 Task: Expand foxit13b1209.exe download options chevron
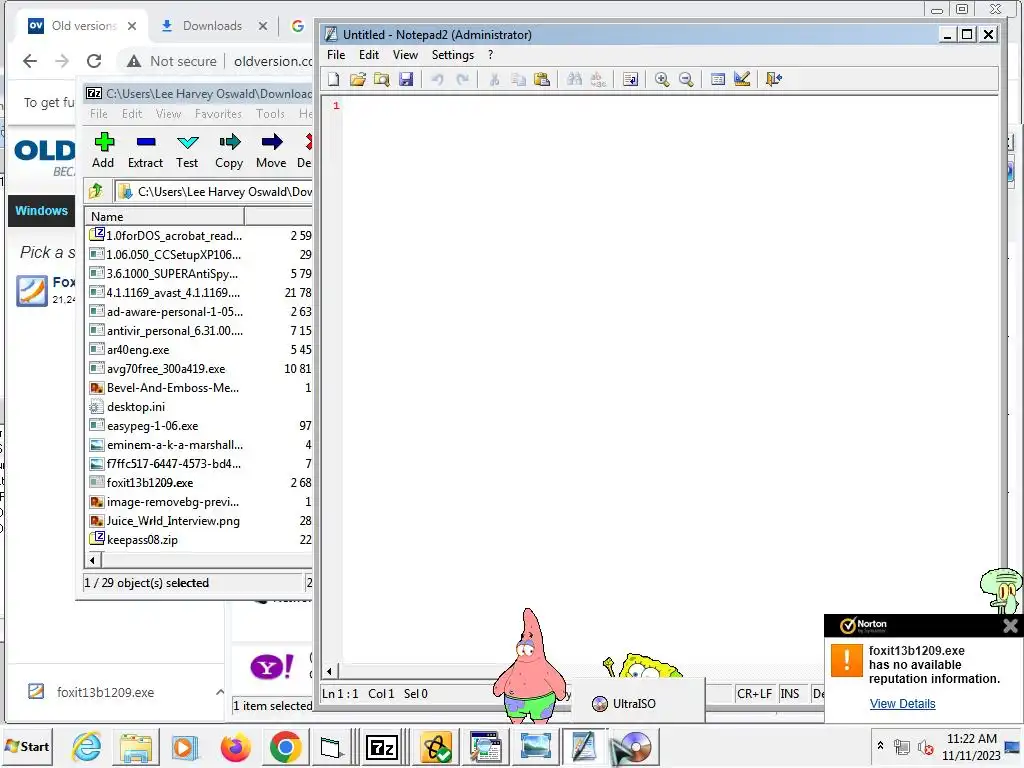tap(220, 692)
